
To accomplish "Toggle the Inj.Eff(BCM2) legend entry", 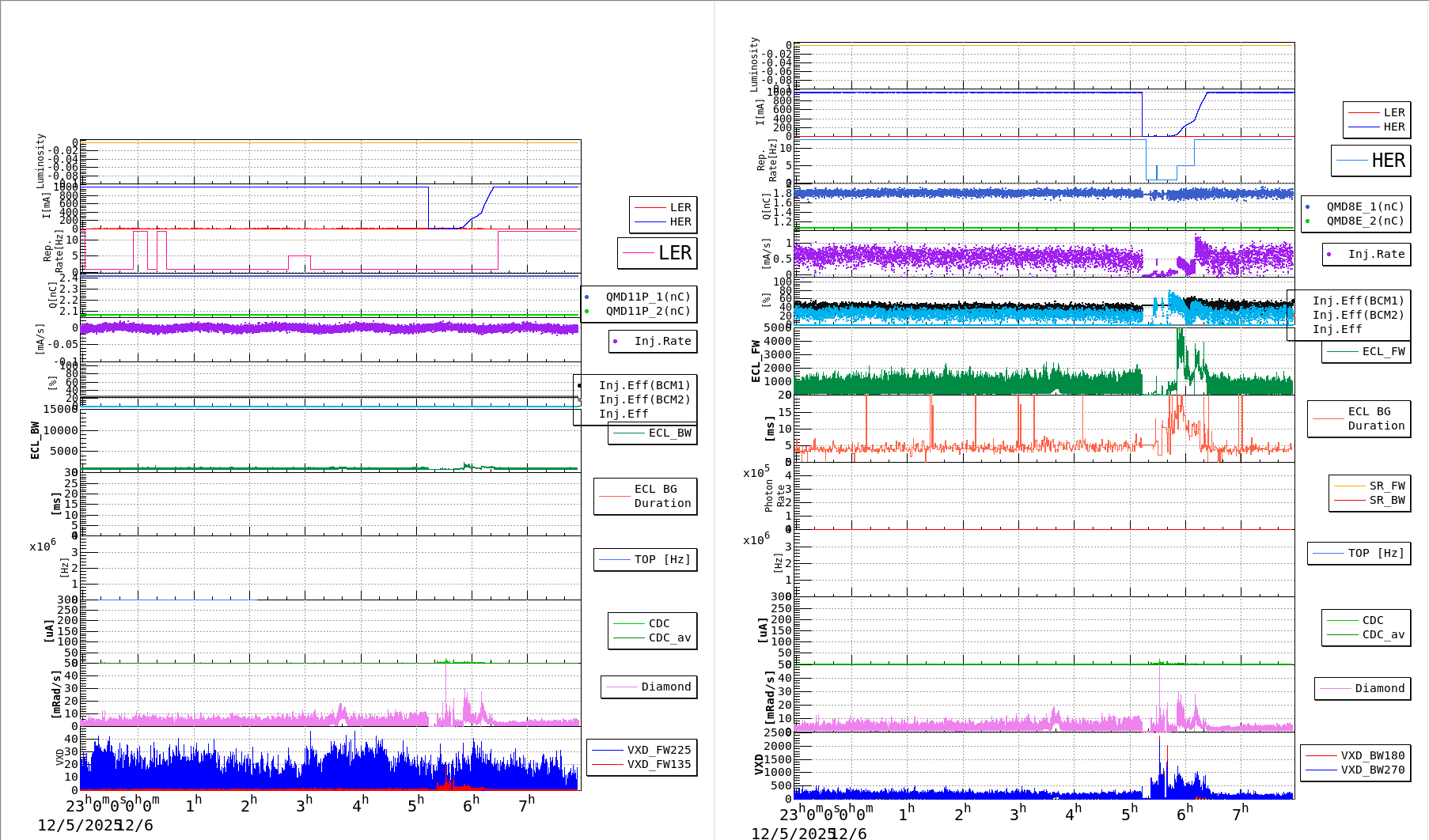I will click(x=646, y=399).
